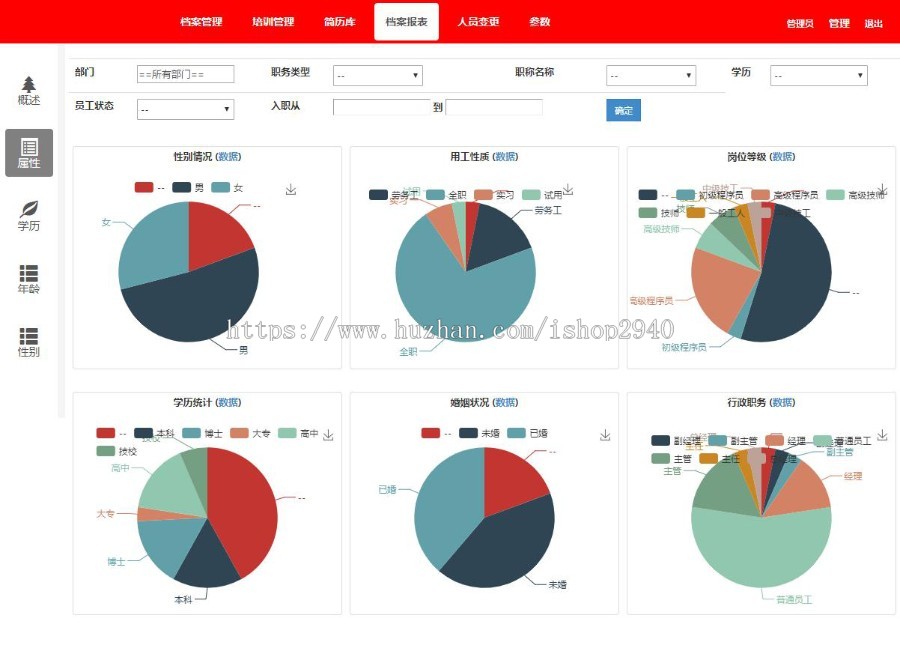
Task: Toggle 本科 legend entry in 学历统计 chart
Action: click(x=154, y=433)
